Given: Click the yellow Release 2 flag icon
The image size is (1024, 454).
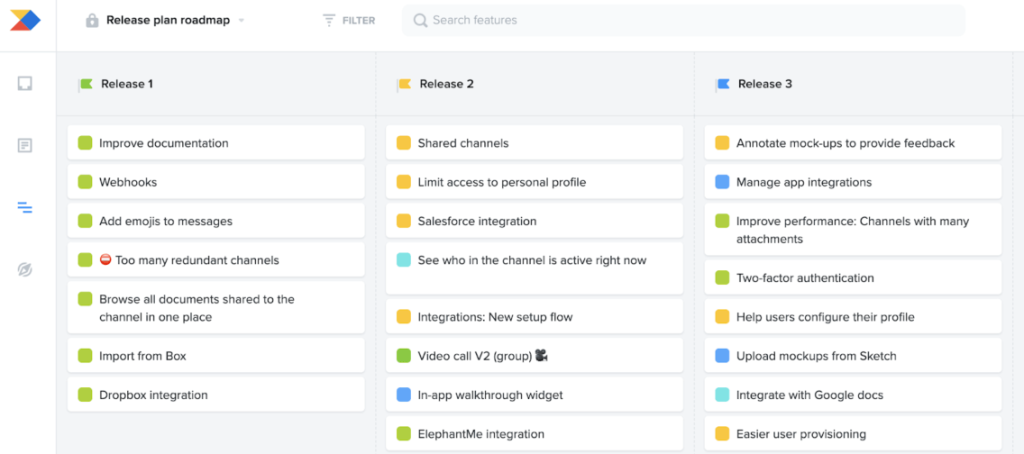Looking at the screenshot, I should coord(404,84).
